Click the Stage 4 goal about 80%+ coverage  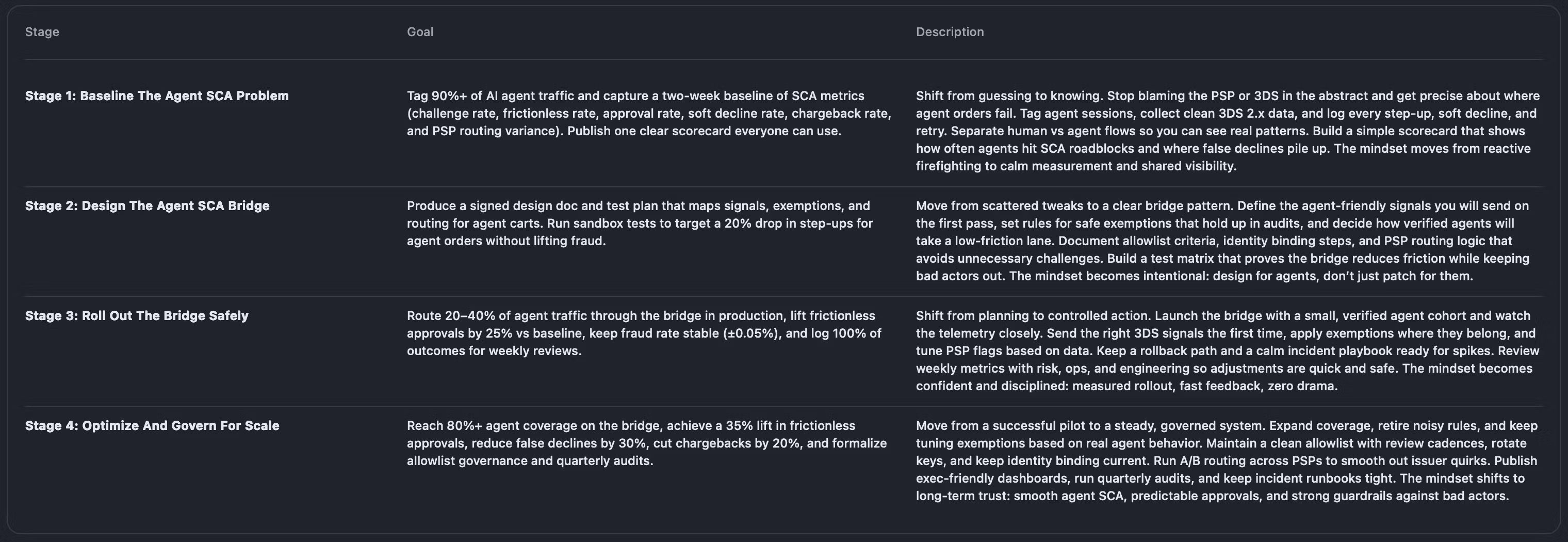click(646, 443)
